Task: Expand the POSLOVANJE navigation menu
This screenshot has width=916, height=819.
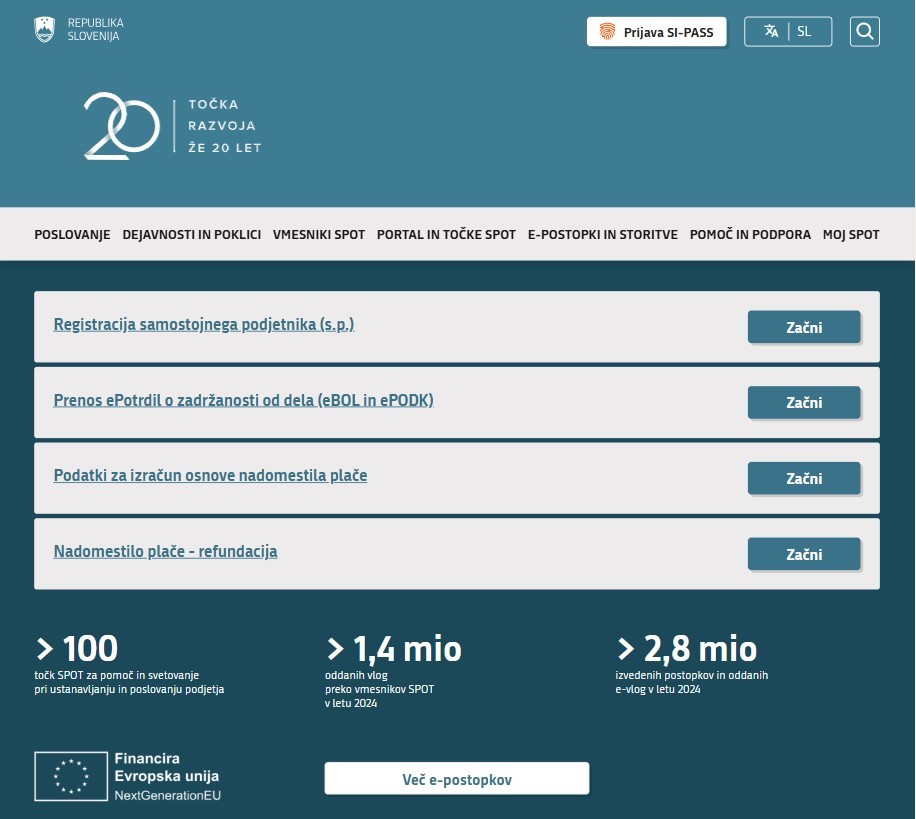Action: click(72, 234)
